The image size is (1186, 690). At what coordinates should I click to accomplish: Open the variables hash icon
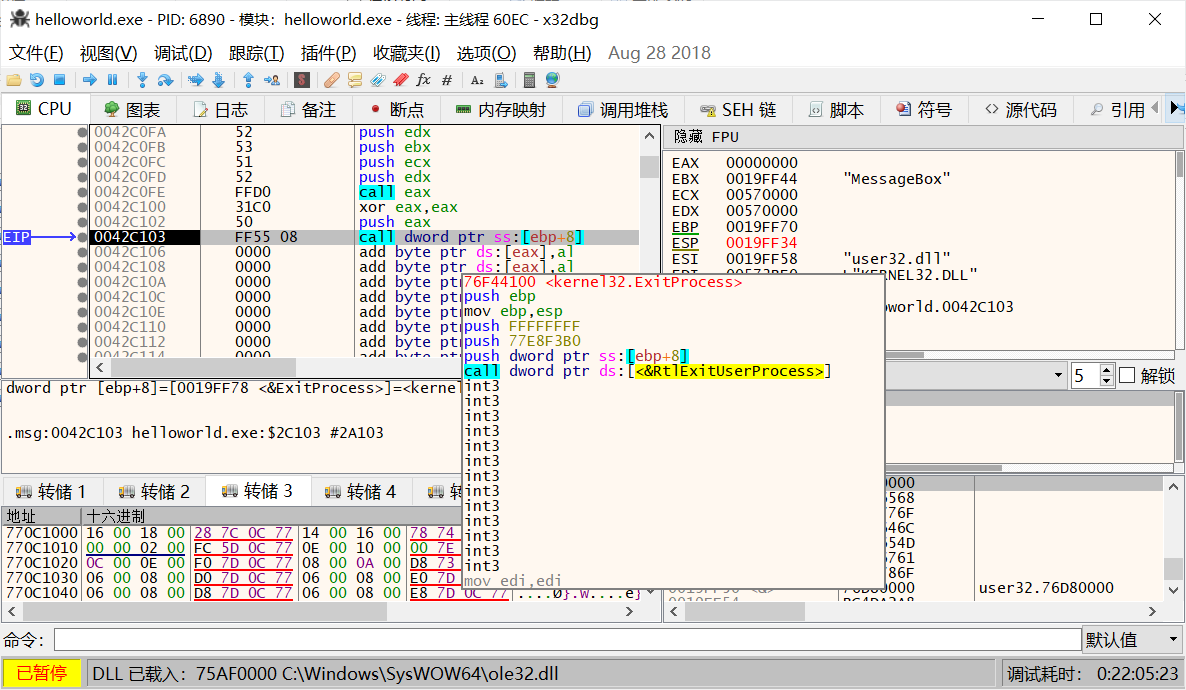coord(447,80)
